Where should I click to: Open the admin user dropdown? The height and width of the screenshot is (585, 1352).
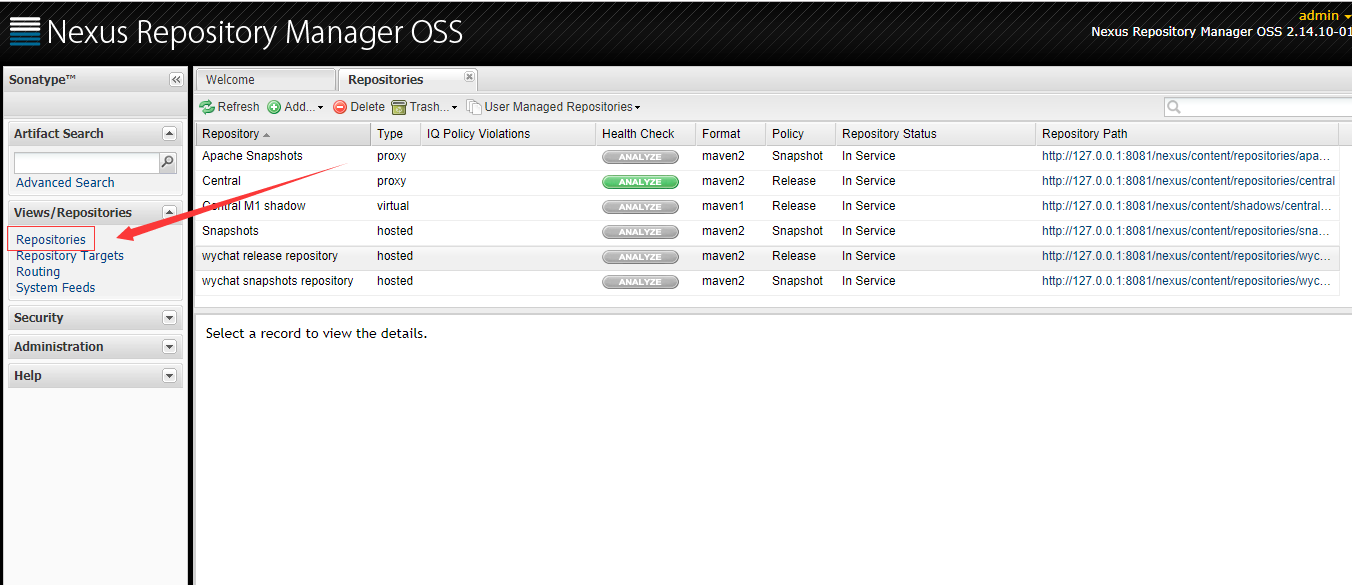1324,15
